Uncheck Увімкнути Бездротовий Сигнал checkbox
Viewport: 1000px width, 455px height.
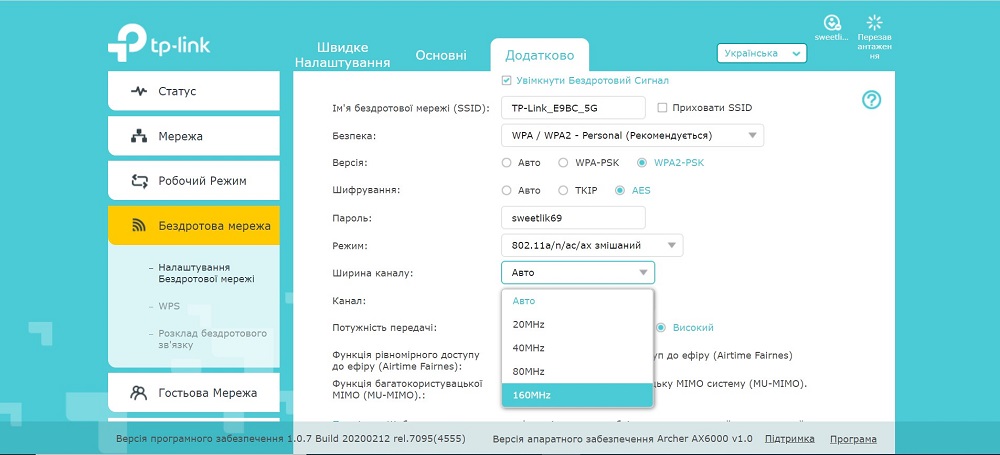click(x=506, y=80)
